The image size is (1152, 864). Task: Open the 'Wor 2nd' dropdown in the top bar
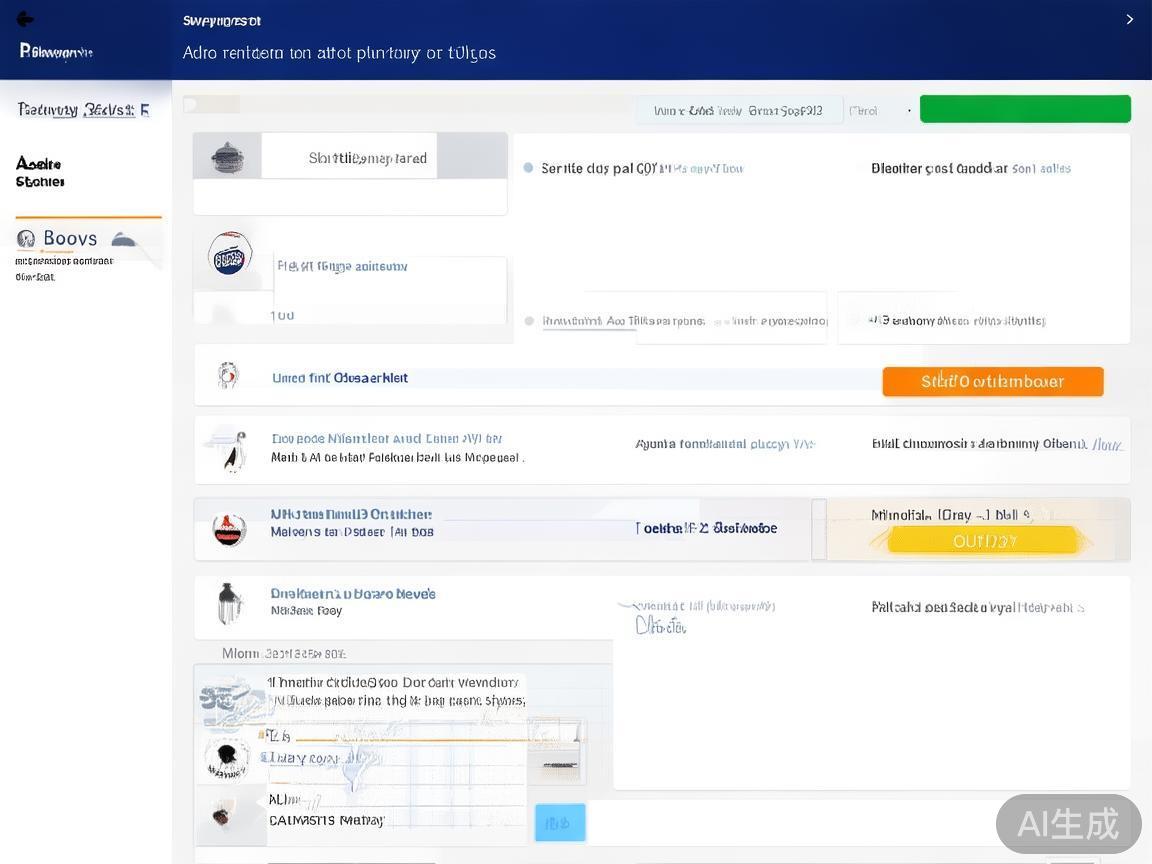coord(738,110)
